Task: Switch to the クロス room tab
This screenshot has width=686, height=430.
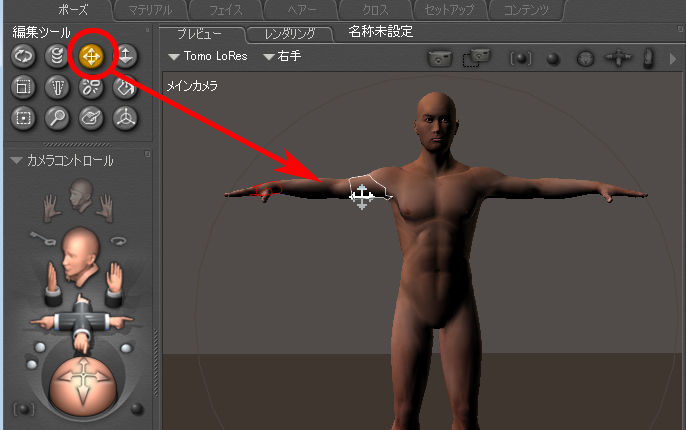Action: point(375,10)
